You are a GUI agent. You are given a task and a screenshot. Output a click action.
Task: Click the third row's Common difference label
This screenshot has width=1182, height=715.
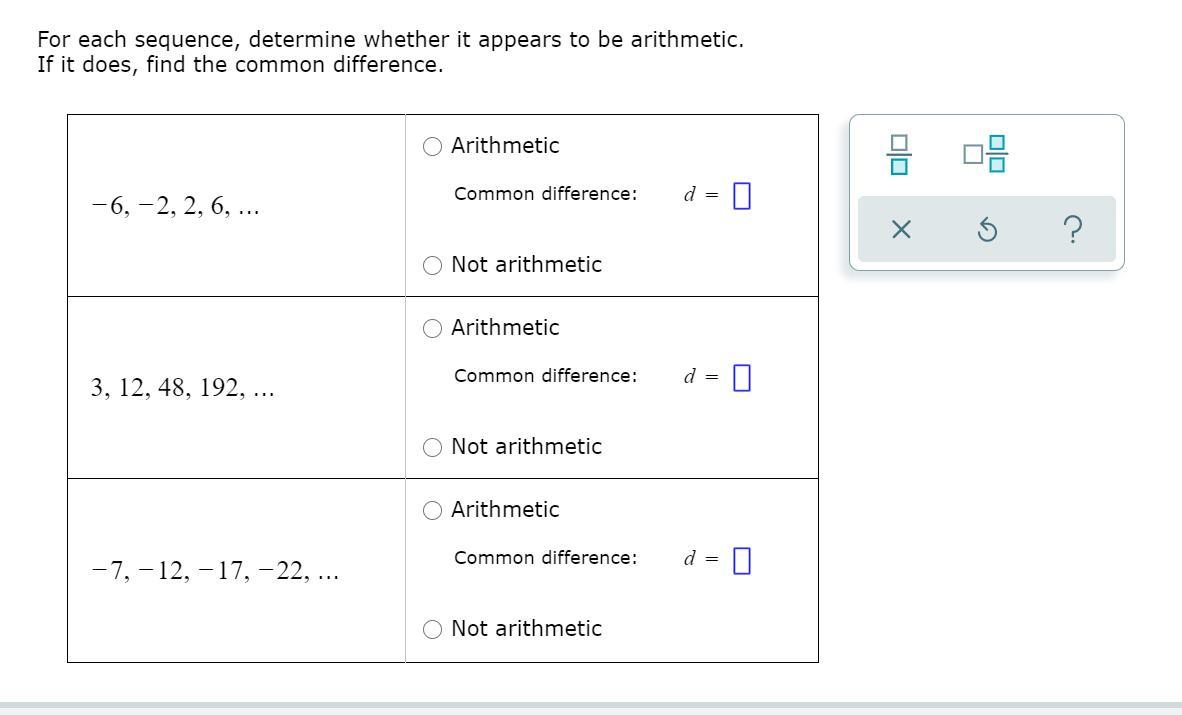tap(545, 558)
